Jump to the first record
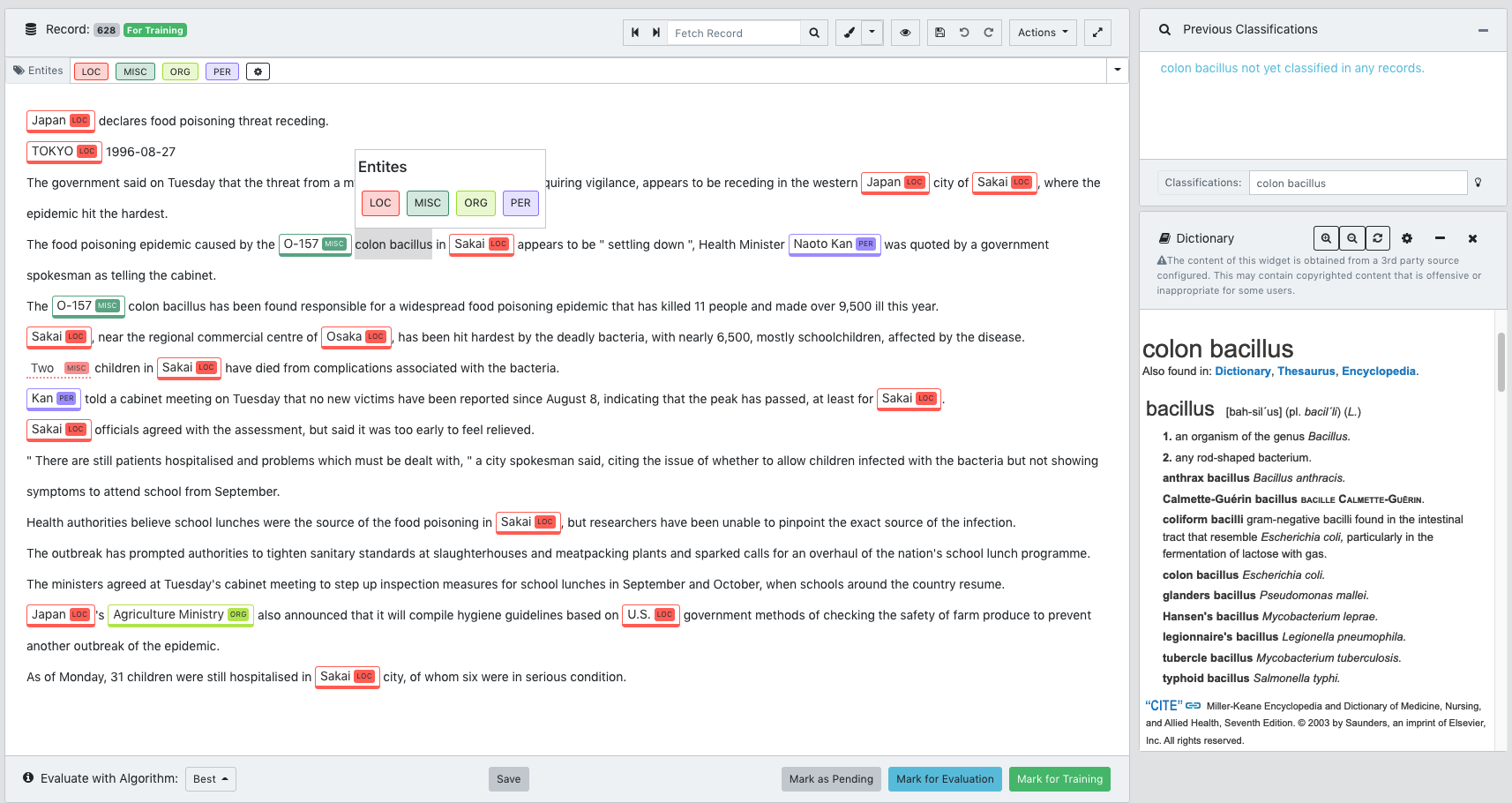 click(x=634, y=32)
